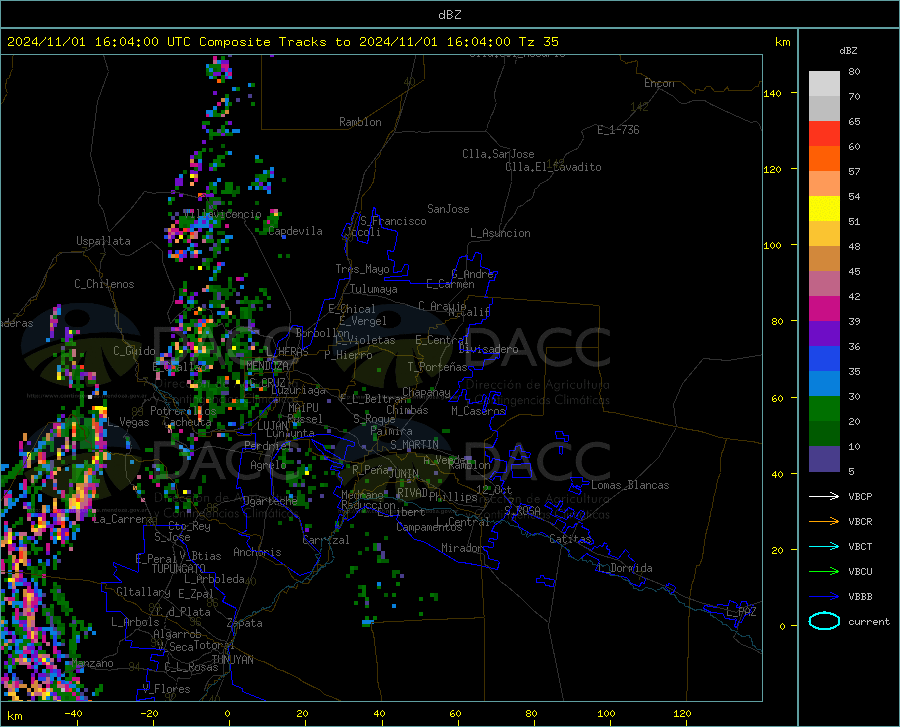Pick the red swatch between 65 and 60

point(824,134)
